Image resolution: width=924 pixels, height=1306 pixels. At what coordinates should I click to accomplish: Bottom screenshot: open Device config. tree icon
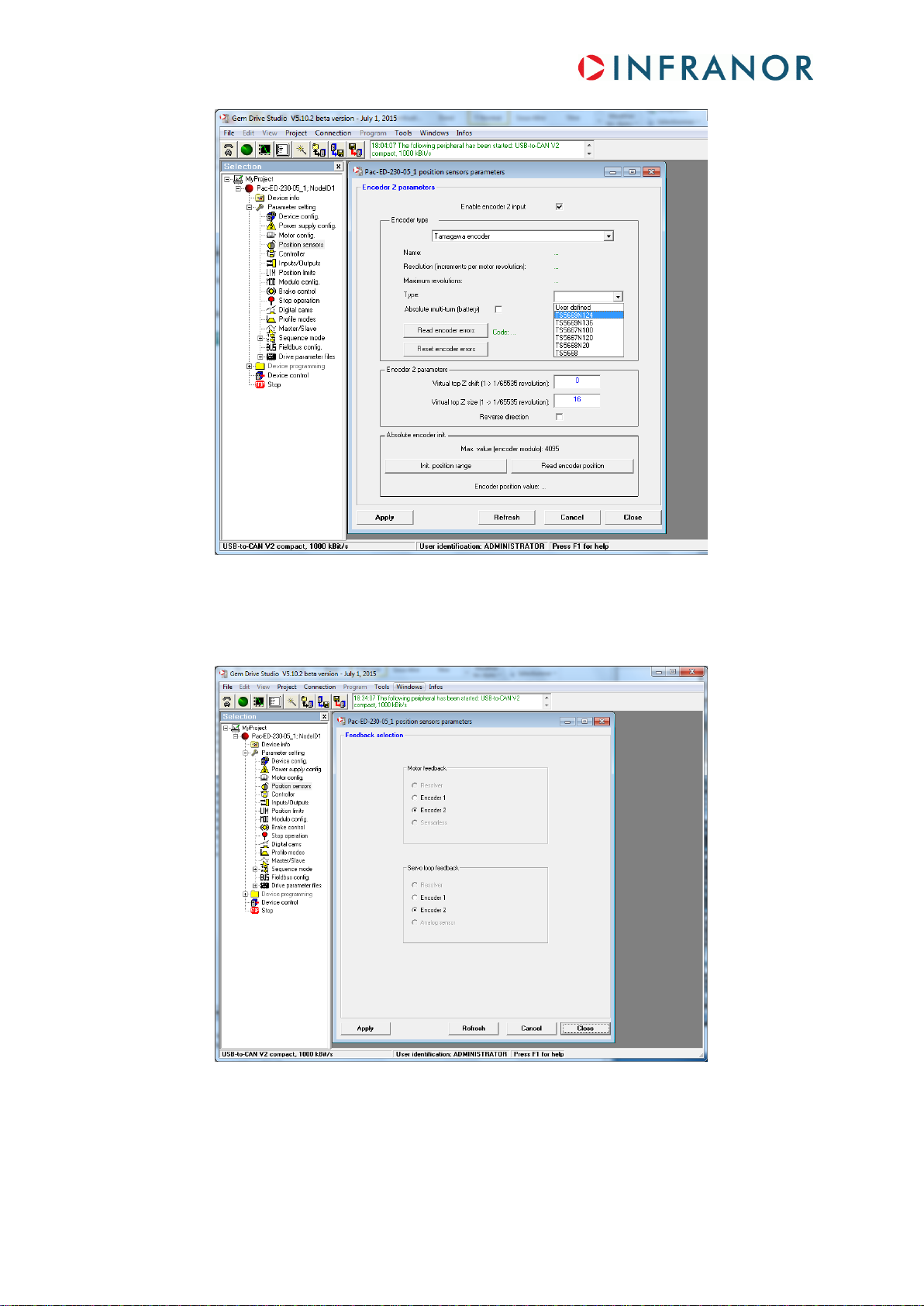tap(264, 761)
